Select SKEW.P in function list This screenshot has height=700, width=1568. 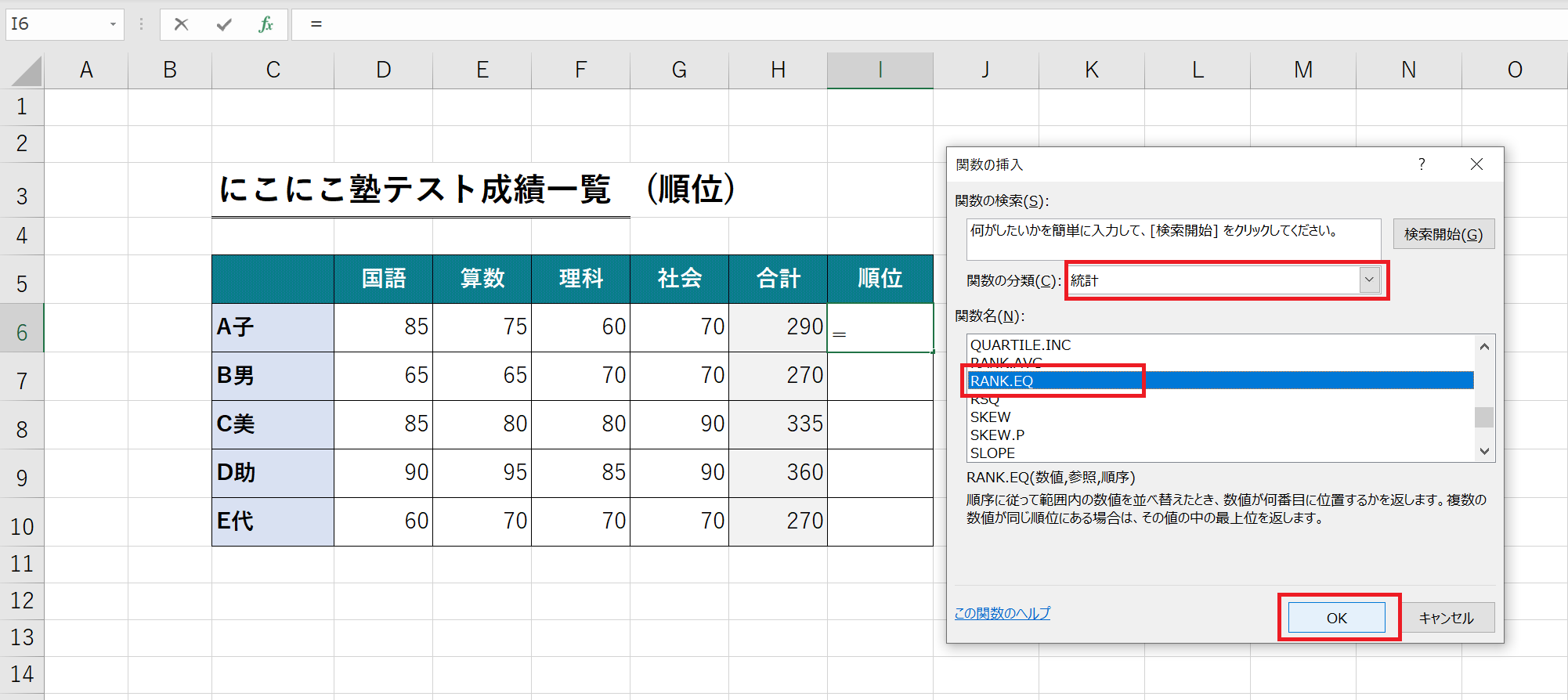point(1221,435)
